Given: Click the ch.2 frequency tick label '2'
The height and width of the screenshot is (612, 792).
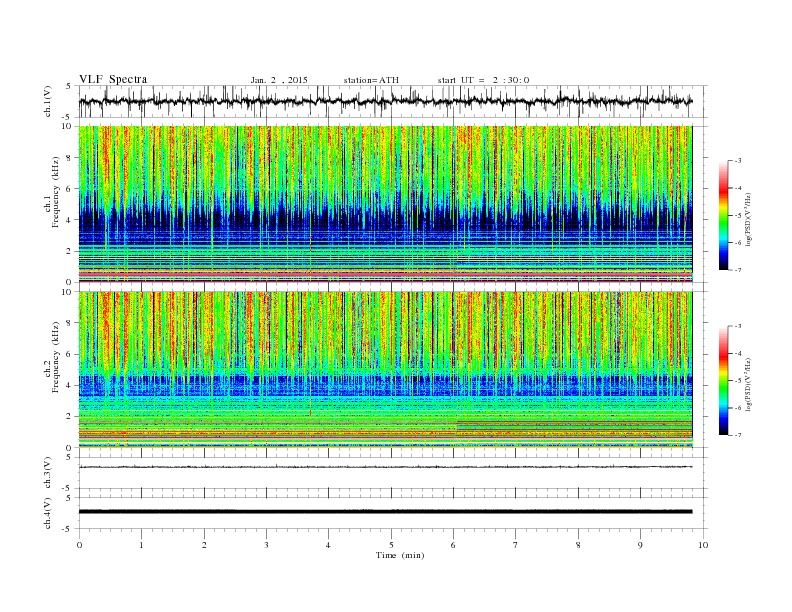Looking at the screenshot, I should [70, 417].
